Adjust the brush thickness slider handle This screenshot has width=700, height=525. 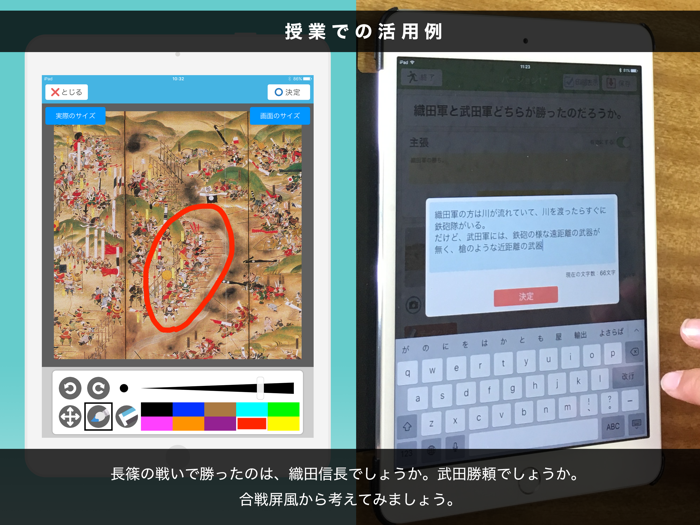[x=260, y=388]
